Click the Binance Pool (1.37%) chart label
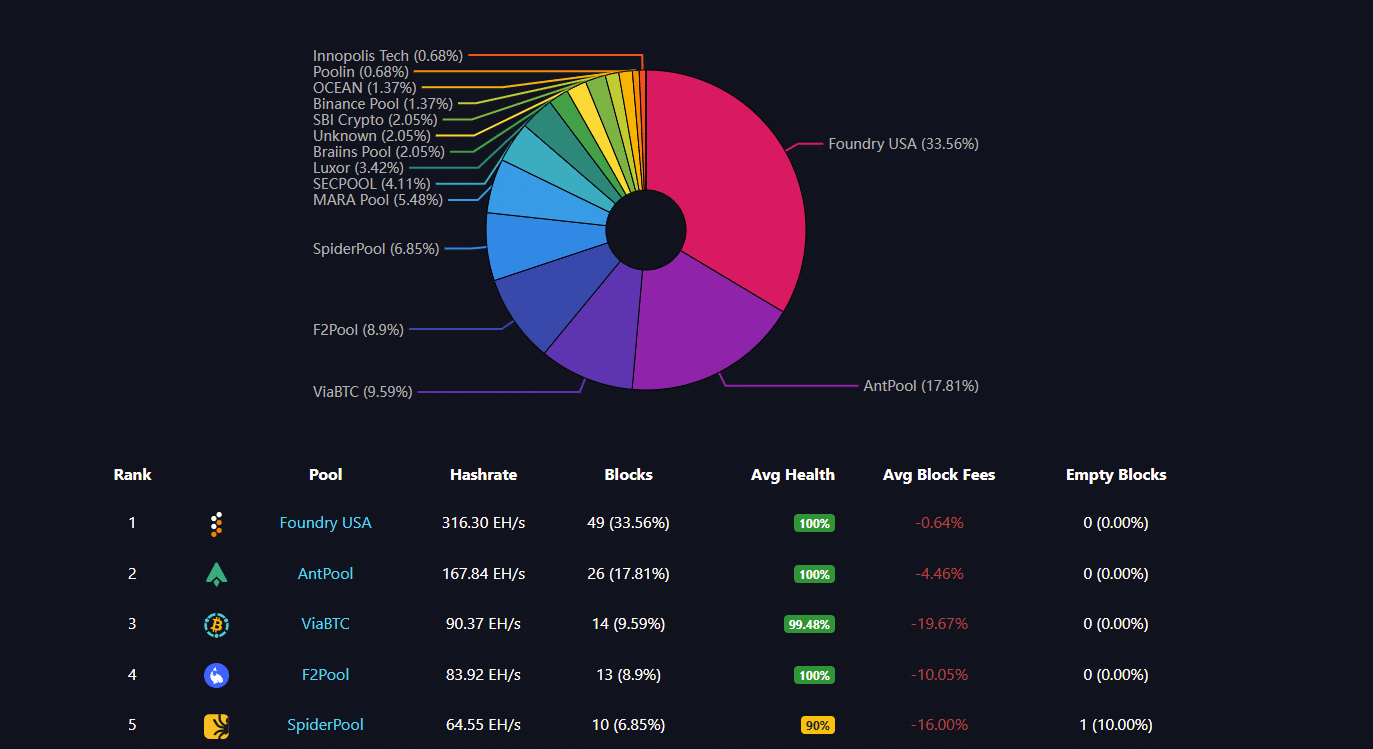 pos(383,104)
